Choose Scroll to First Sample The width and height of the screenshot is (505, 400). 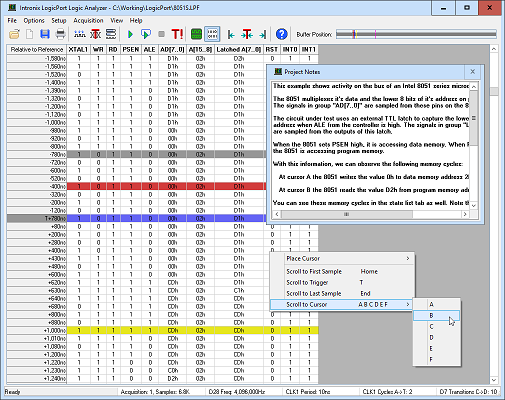click(x=342, y=271)
